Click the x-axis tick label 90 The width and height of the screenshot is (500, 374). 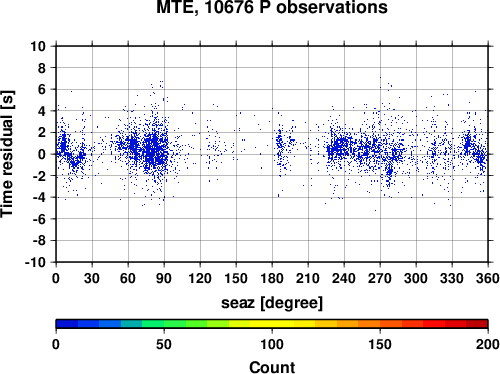pyautogui.click(x=164, y=278)
